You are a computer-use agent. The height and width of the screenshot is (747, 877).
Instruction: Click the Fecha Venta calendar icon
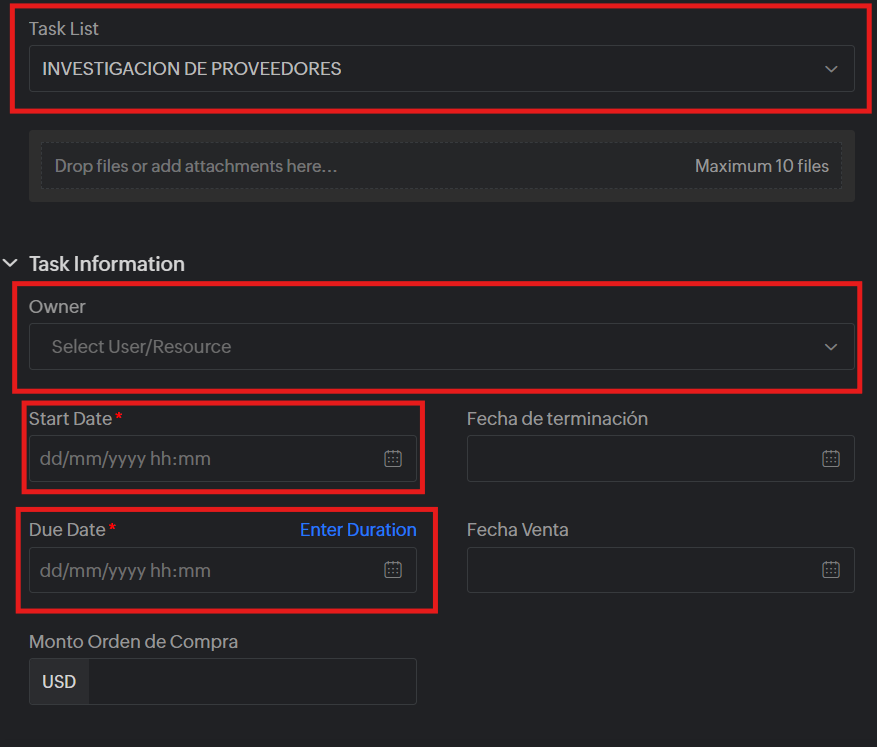click(x=830, y=570)
